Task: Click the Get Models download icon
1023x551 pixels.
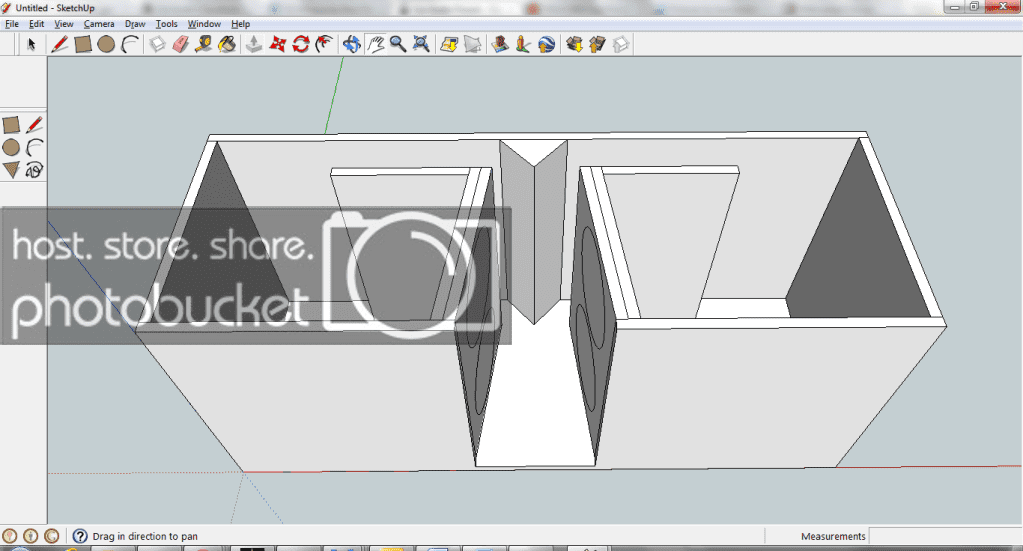Action: (574, 44)
